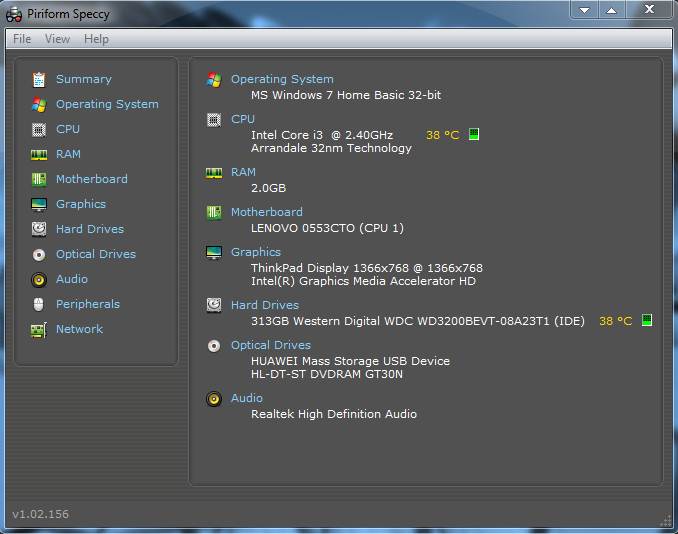
Task: View Graphics section from sidebar
Action: 81,204
